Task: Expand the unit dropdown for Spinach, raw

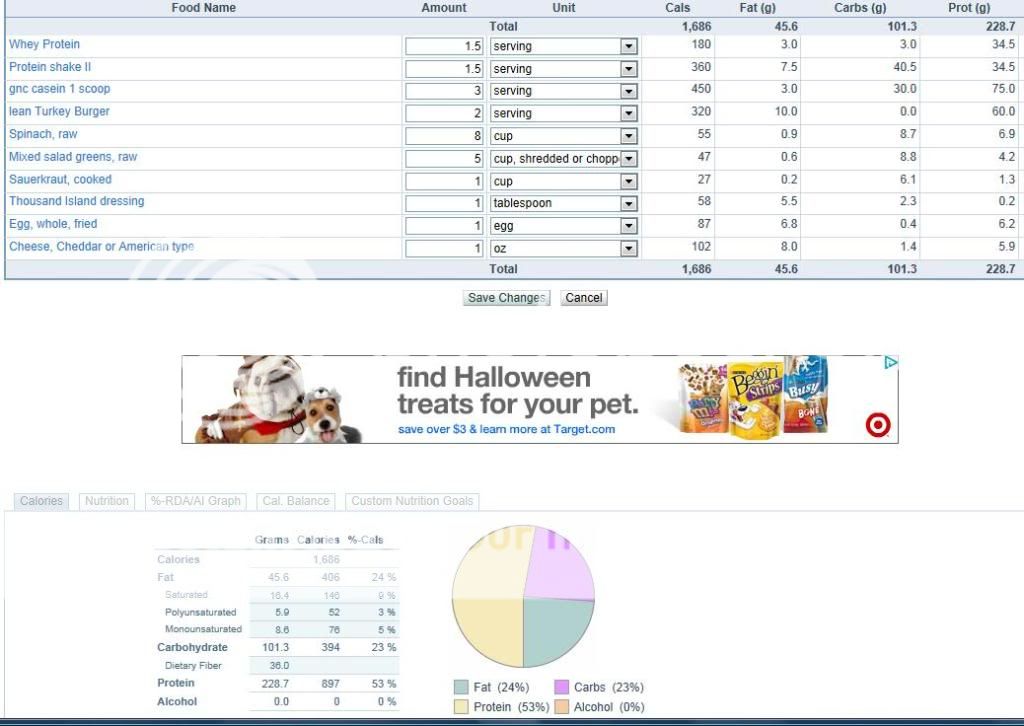Action: (628, 136)
